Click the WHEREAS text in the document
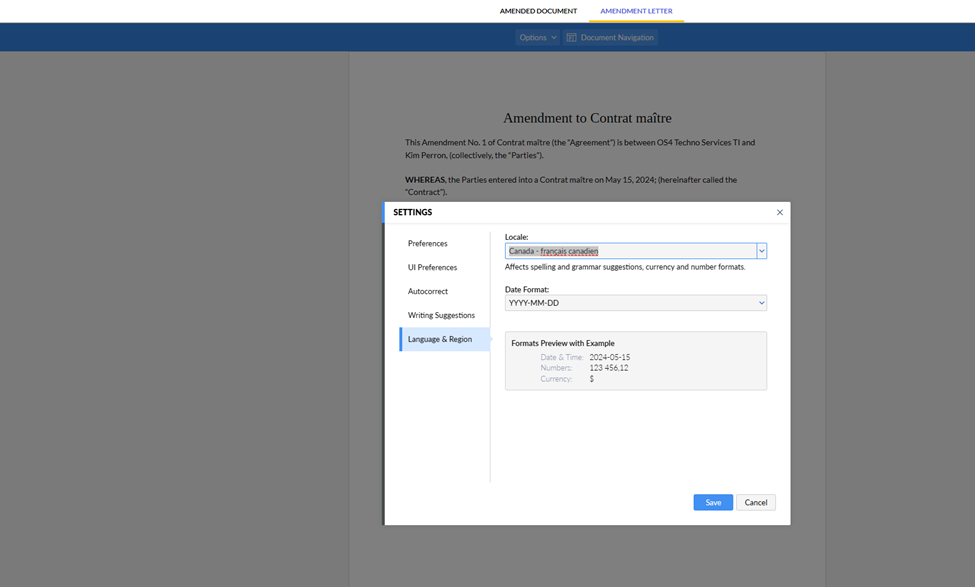 click(x=425, y=180)
